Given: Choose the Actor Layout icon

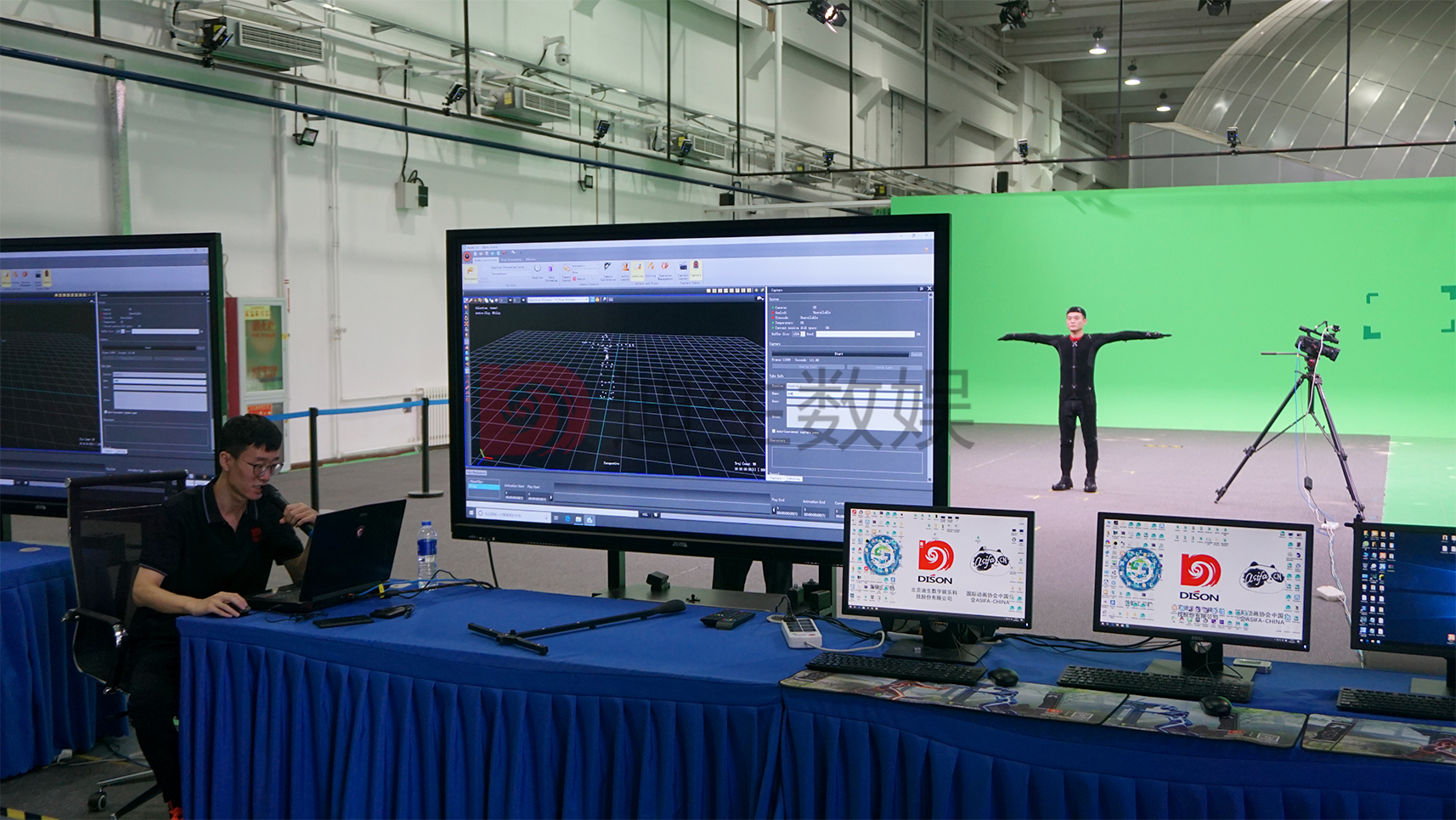Looking at the screenshot, I should 625,273.
